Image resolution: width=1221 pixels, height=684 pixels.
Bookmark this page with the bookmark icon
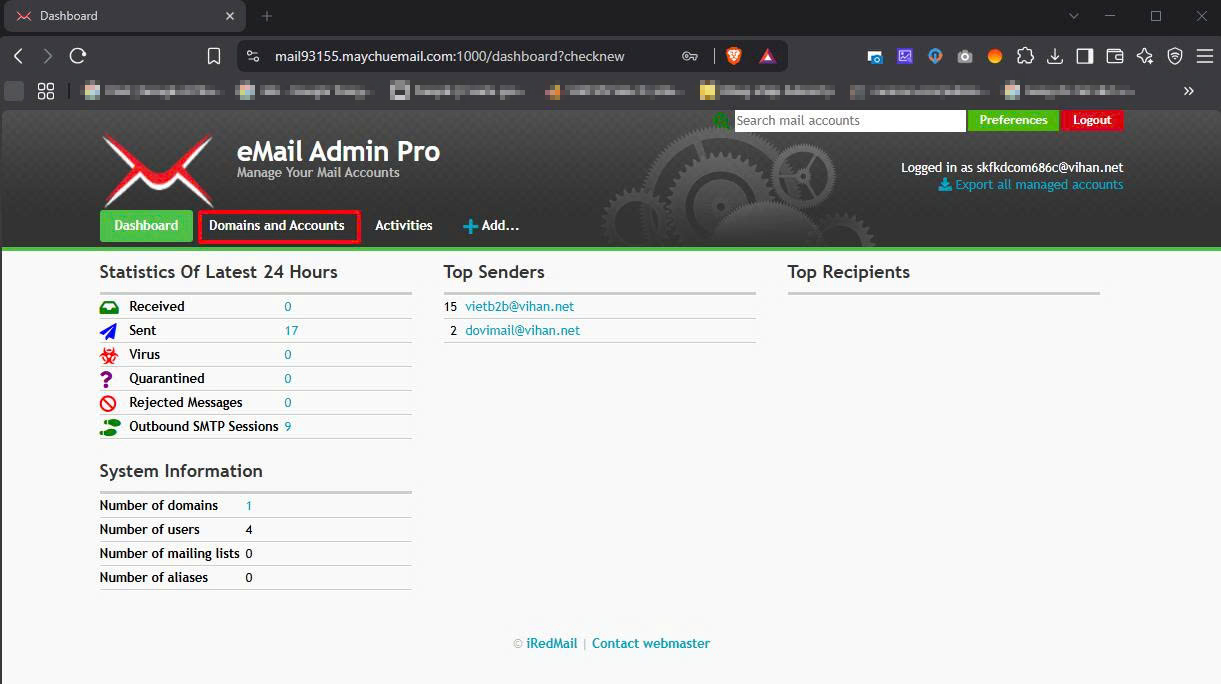214,56
